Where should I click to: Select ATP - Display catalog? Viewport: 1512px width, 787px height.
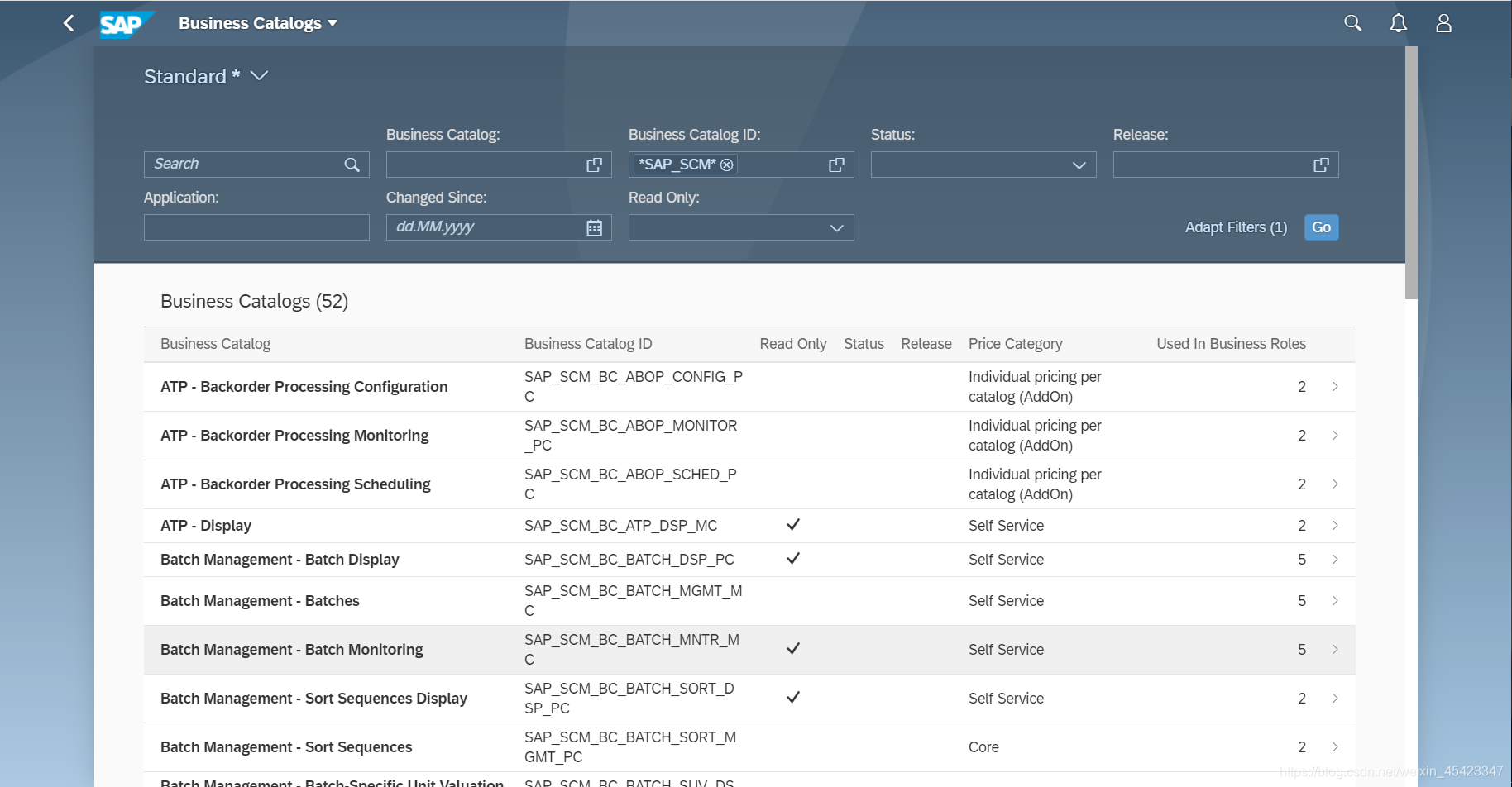206,526
